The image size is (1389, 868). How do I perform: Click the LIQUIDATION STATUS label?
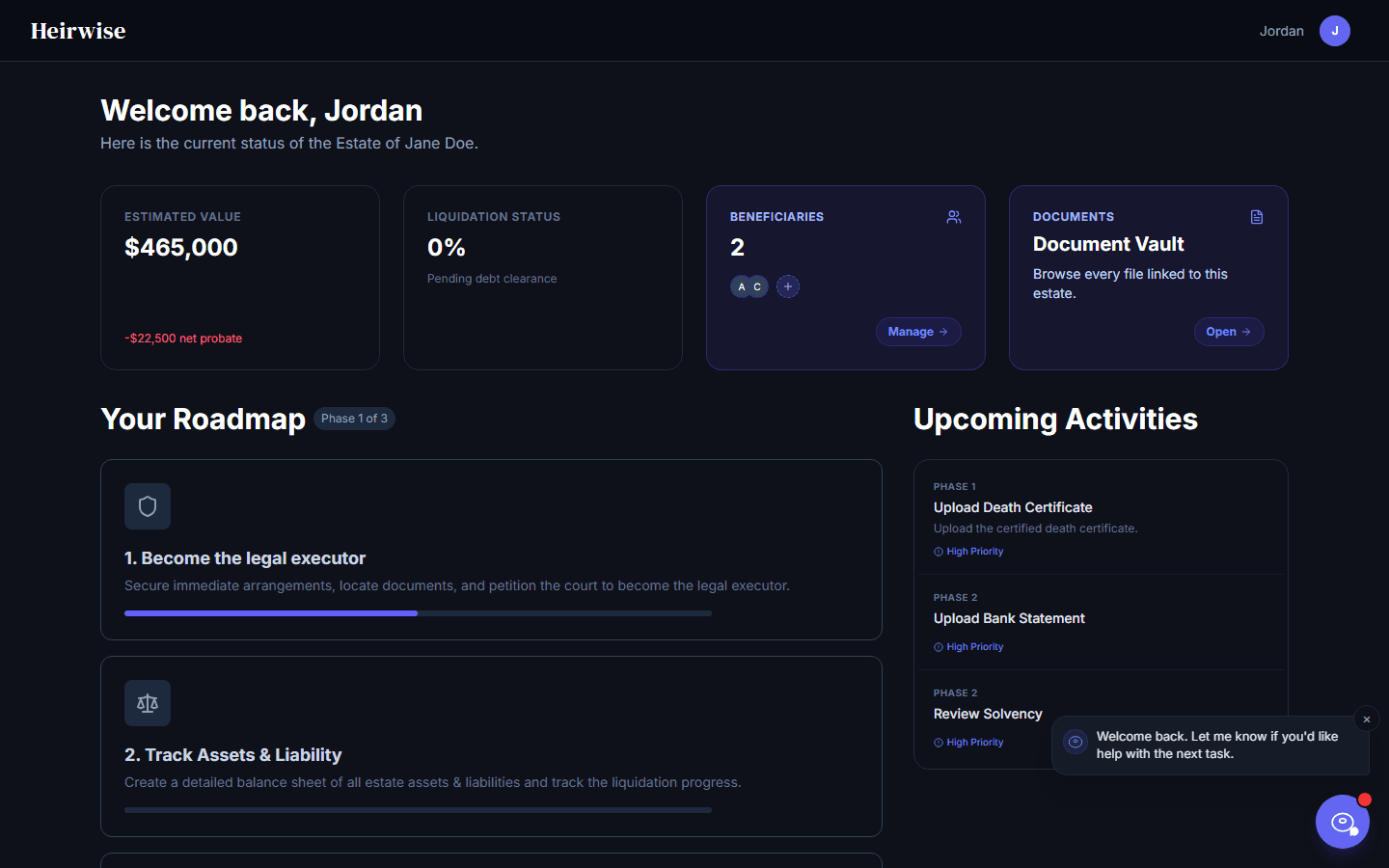click(494, 217)
